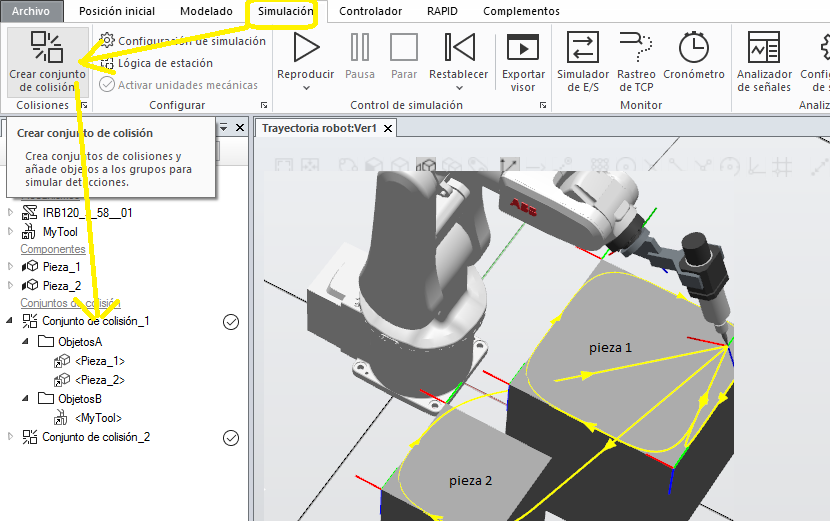Image resolution: width=830 pixels, height=521 pixels.
Task: Open the Exportar visor tool
Action: click(523, 48)
